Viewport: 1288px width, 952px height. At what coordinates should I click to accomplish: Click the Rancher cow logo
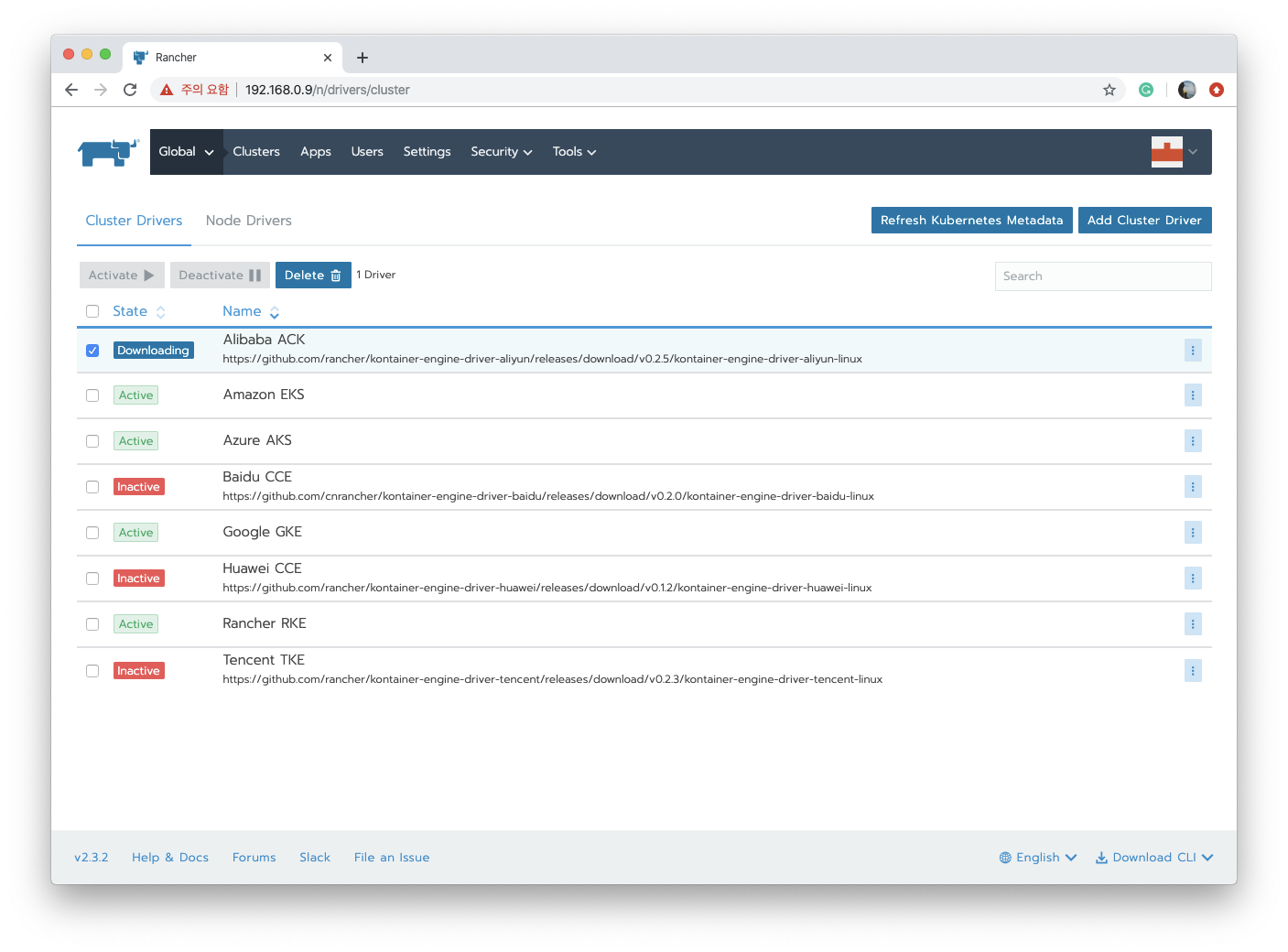coord(108,152)
